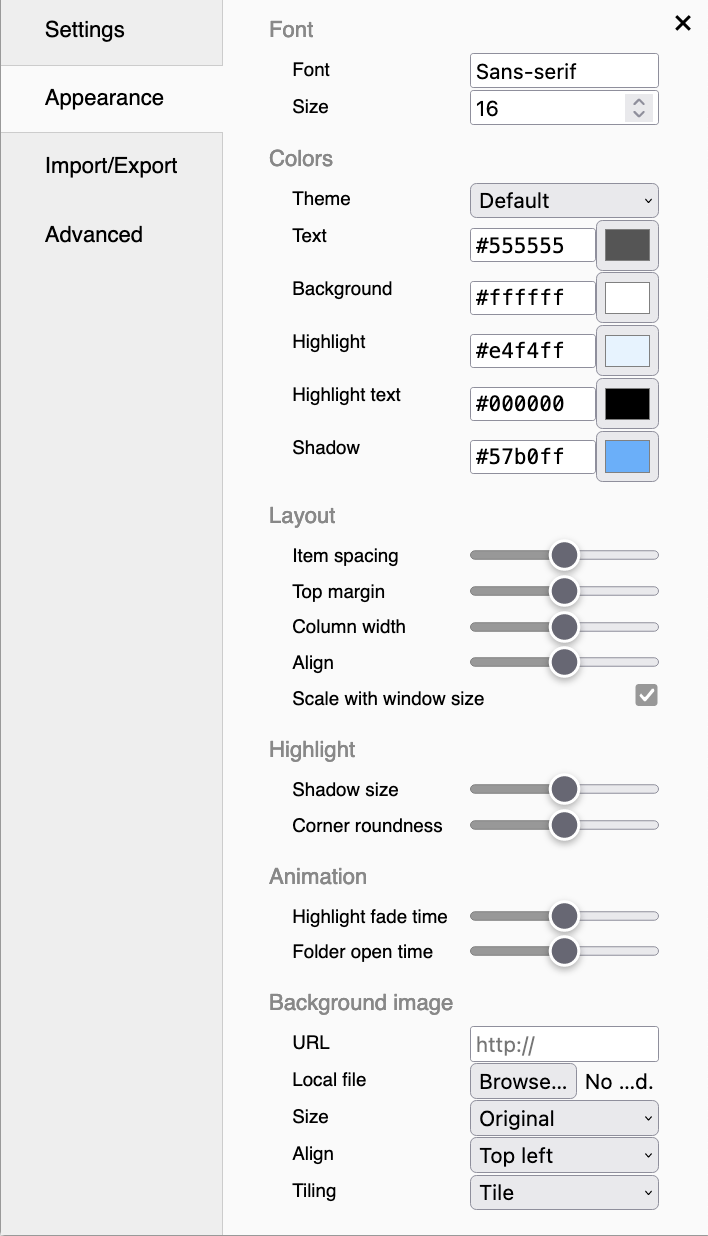Click the Item spacing slider handle

pos(565,555)
